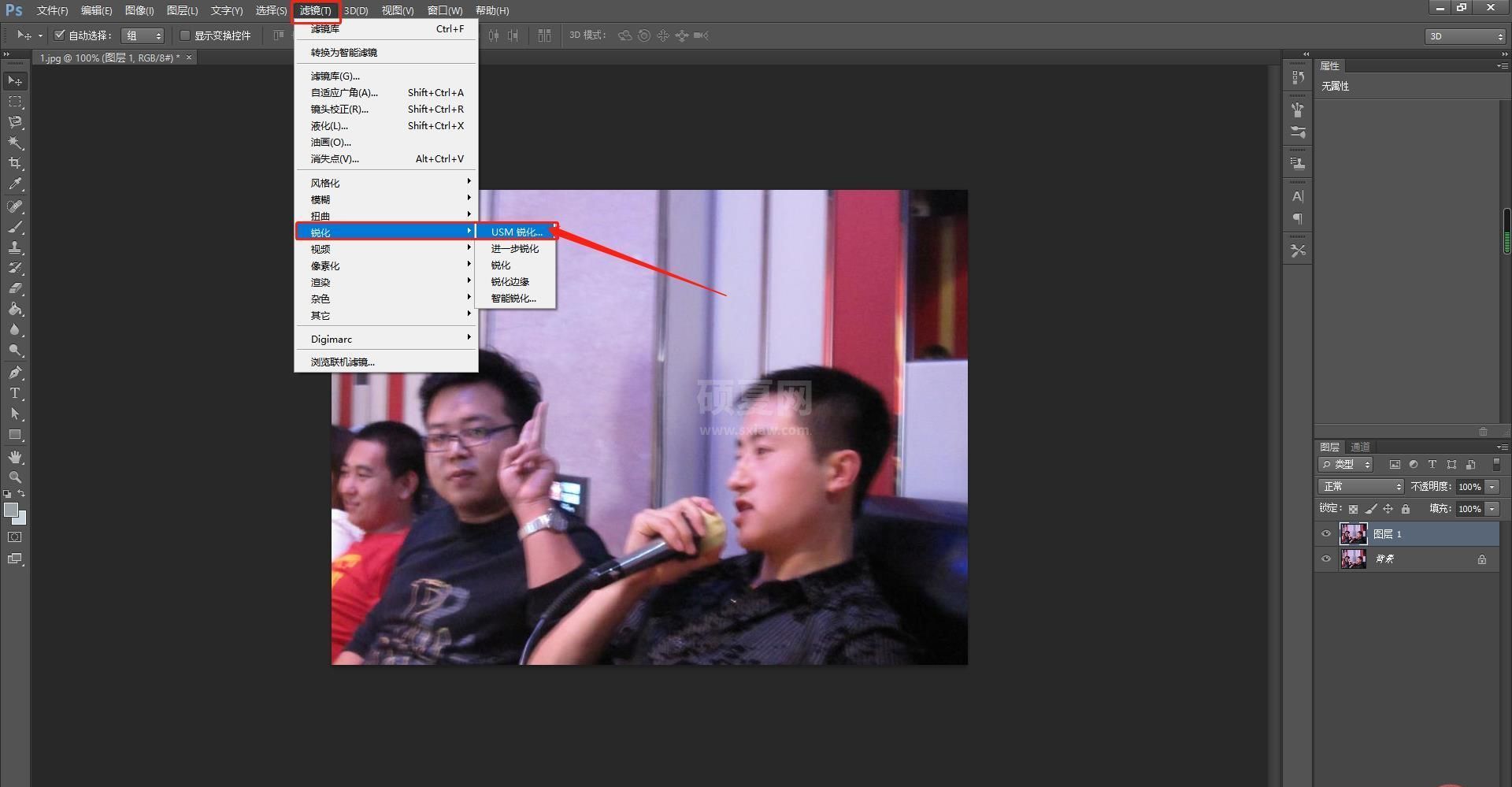Select the Paint Bucket tool

click(x=15, y=309)
